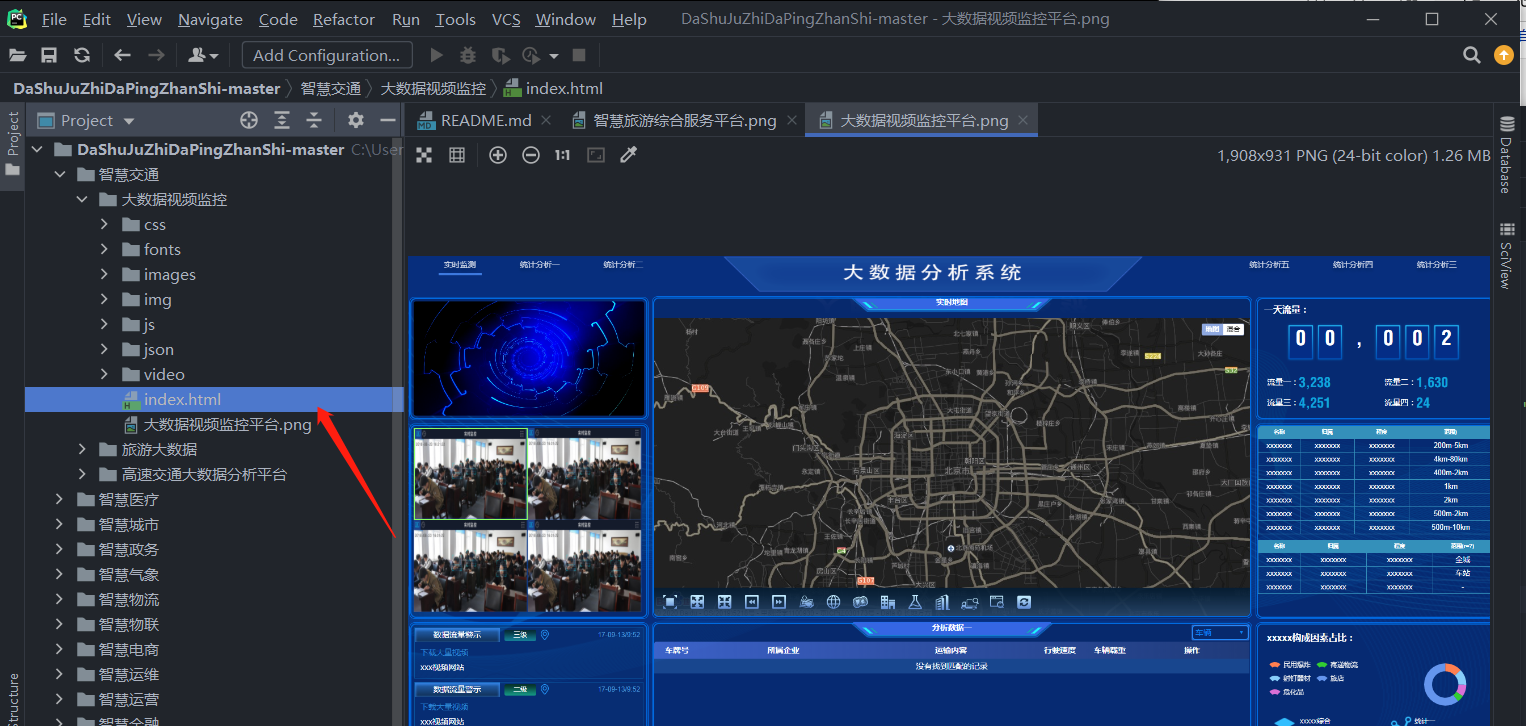Toggle the transparency chessboard in image viewer
1526x726 pixels.
tap(424, 155)
